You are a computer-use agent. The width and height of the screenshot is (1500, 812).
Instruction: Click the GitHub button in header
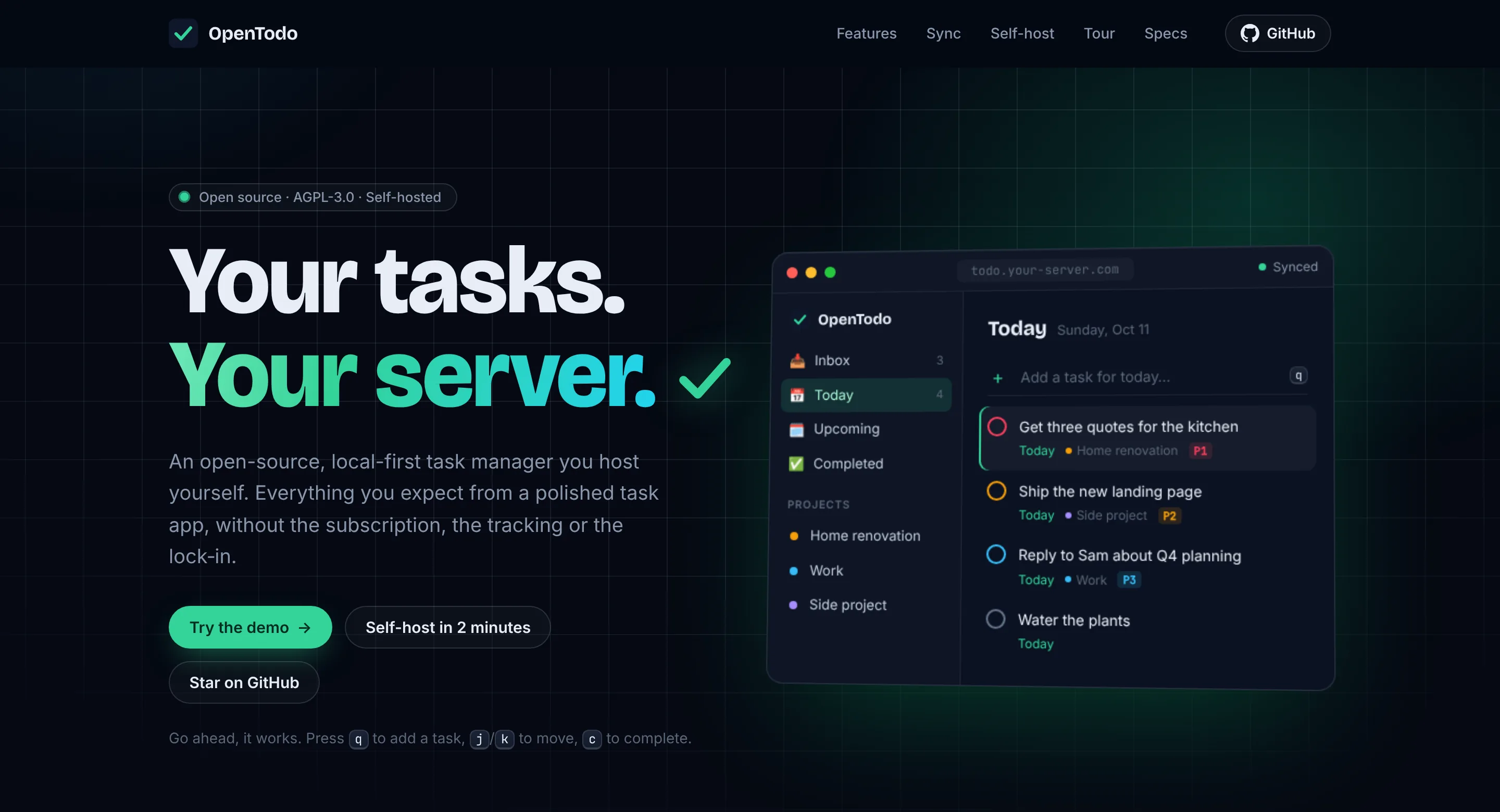pyautogui.click(x=1278, y=33)
